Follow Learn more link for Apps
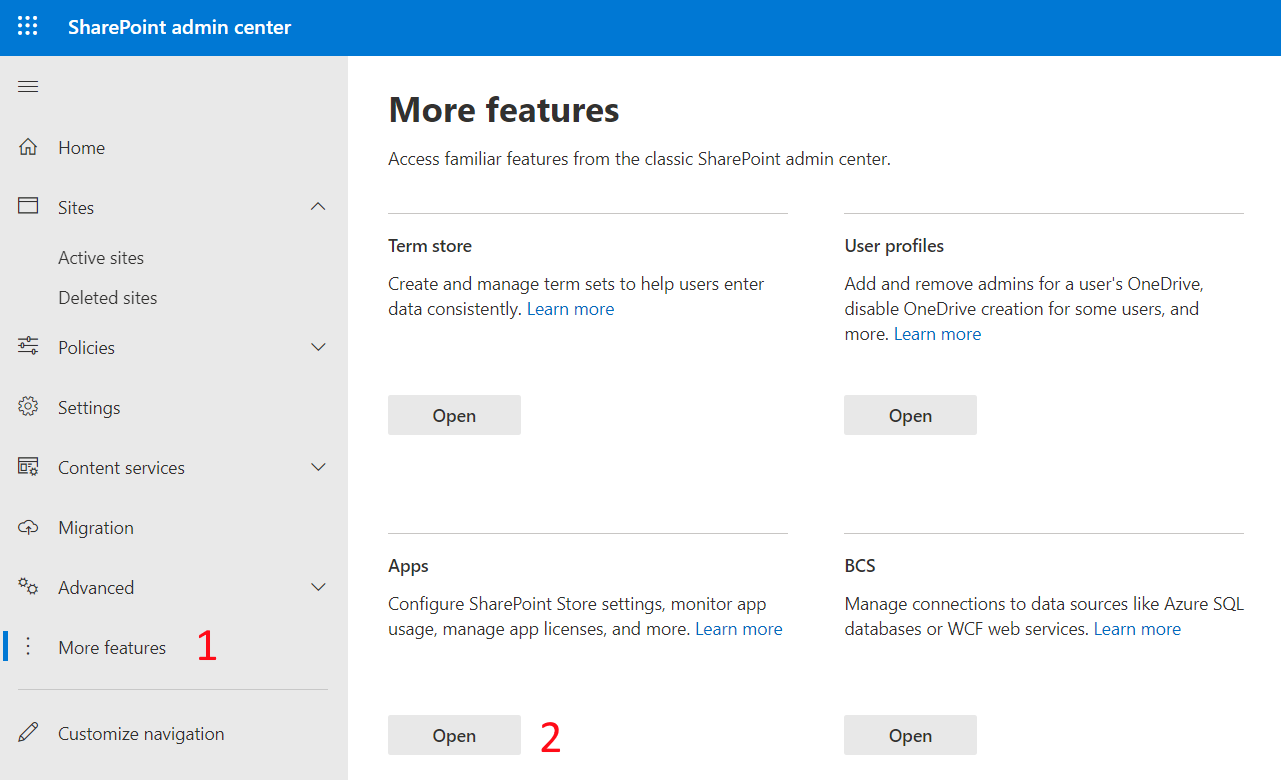 pyautogui.click(x=739, y=629)
